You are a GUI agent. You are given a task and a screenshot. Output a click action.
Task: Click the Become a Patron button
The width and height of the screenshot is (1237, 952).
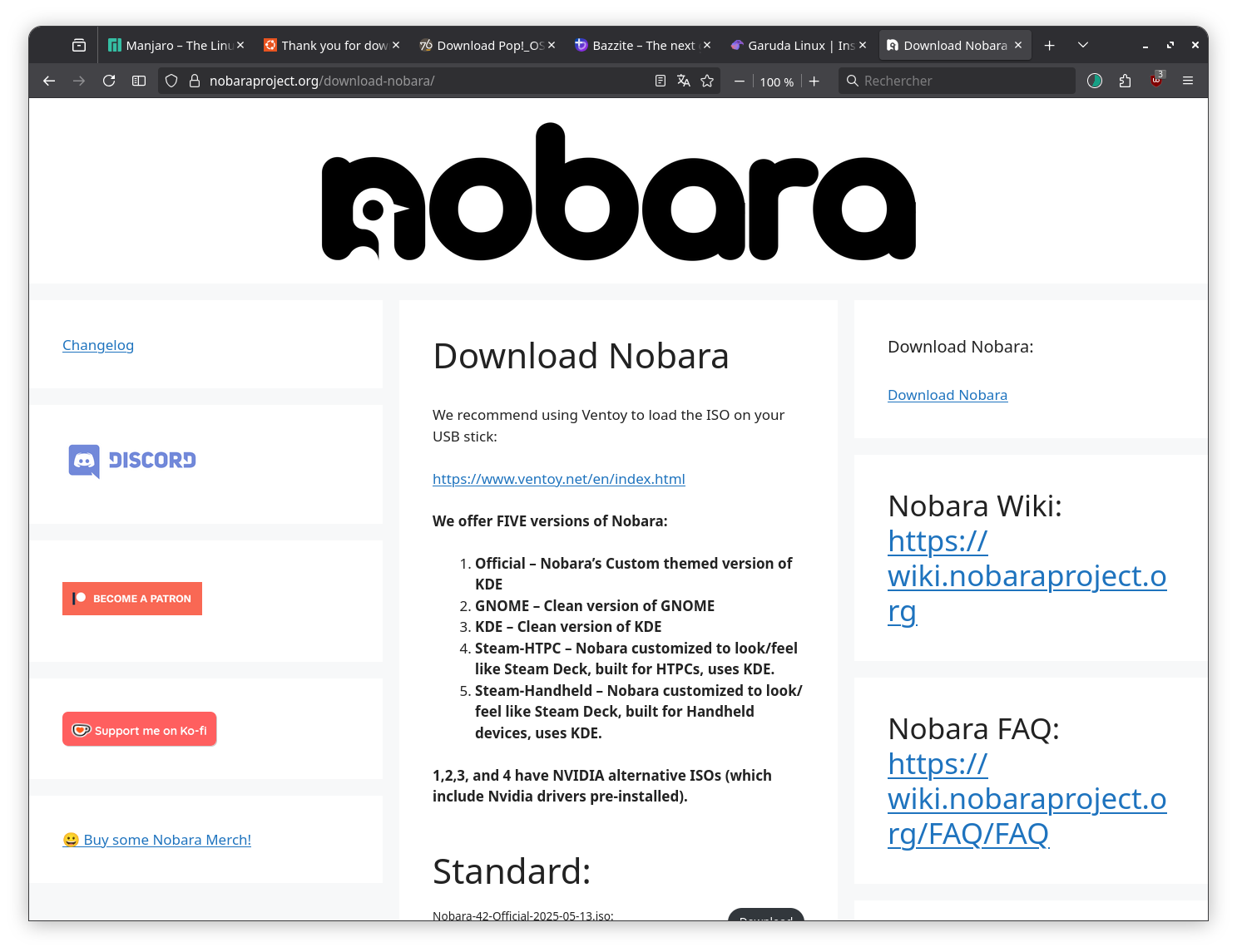(x=132, y=599)
